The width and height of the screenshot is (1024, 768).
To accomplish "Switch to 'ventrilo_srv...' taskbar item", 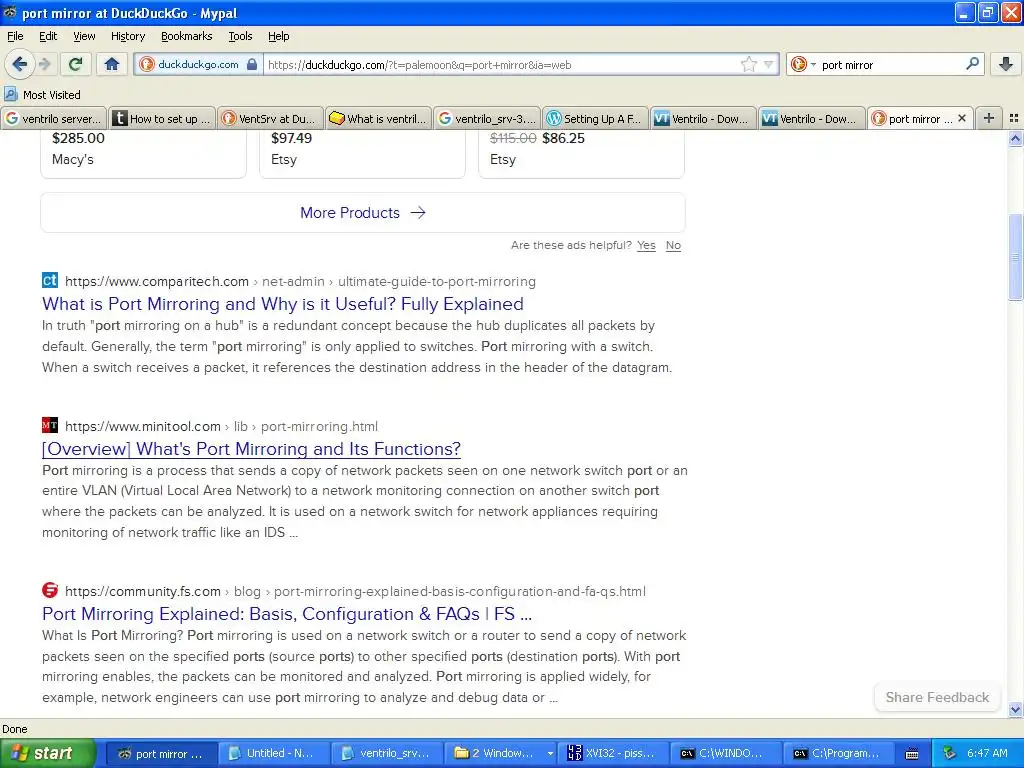I will tap(386, 753).
